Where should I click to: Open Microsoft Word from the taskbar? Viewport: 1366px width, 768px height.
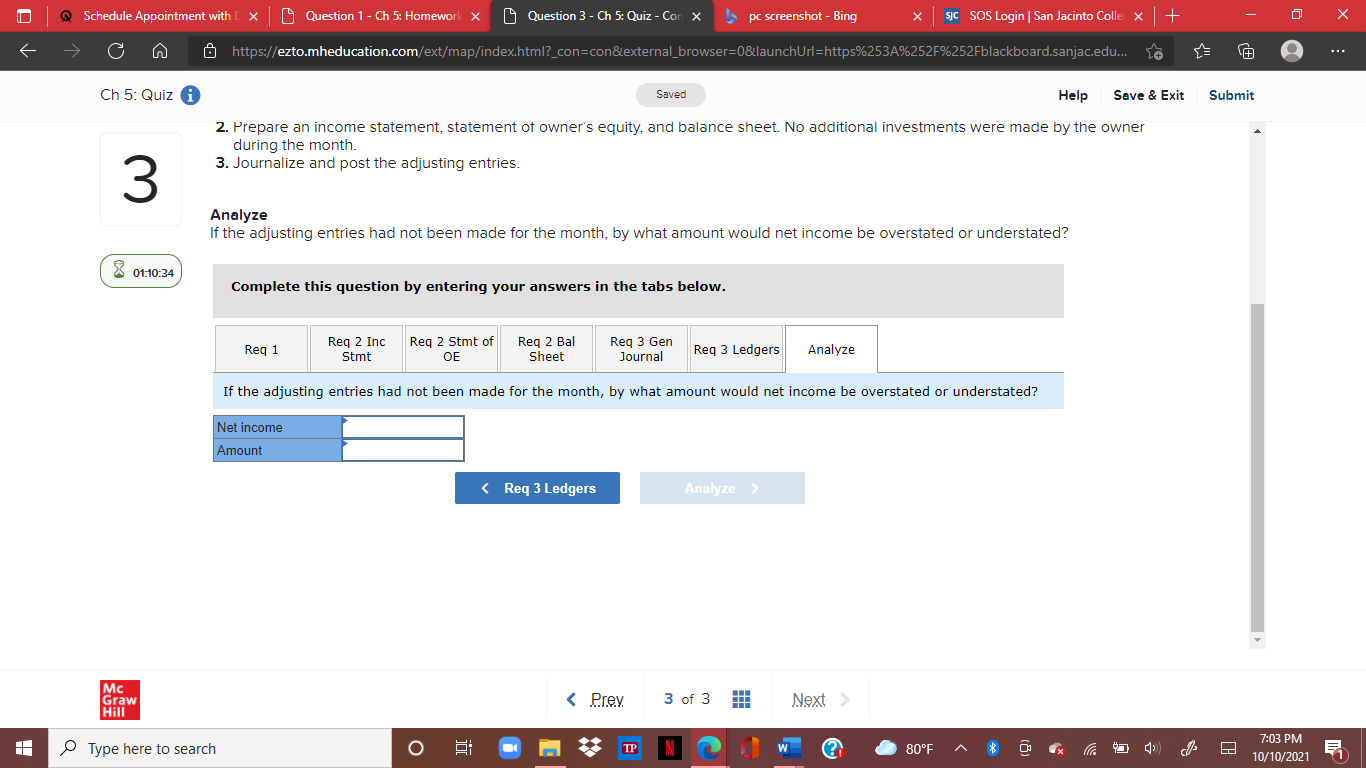tap(788, 747)
